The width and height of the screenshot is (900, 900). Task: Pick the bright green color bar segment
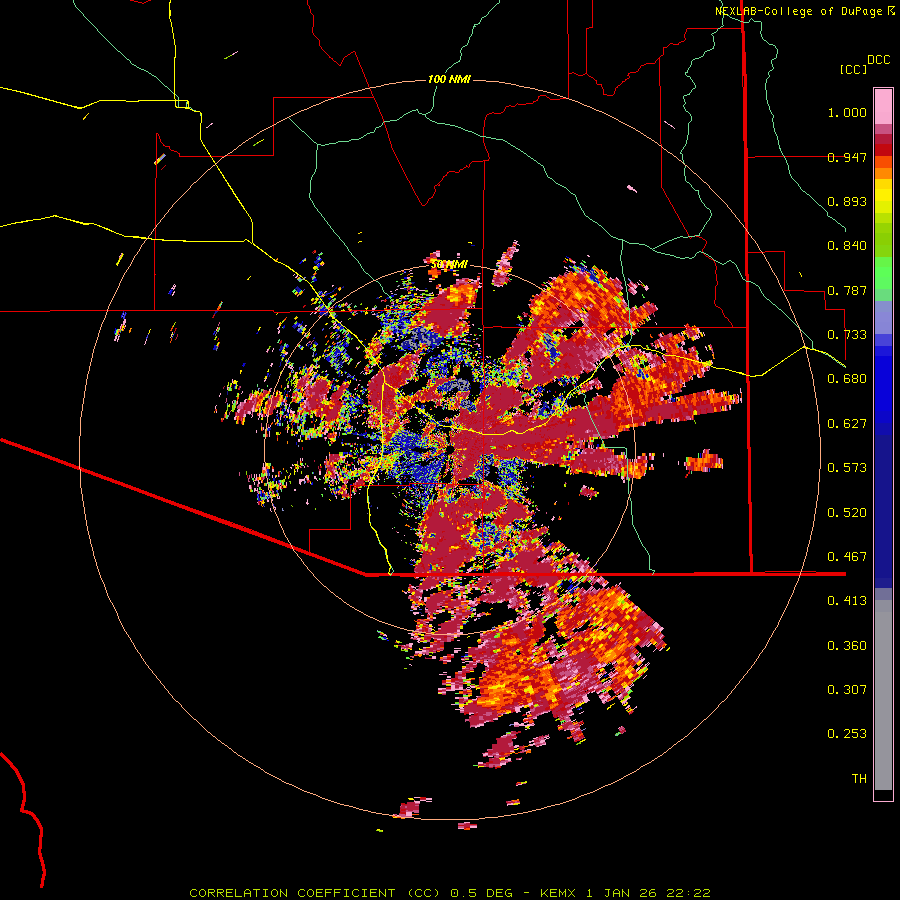point(883,273)
